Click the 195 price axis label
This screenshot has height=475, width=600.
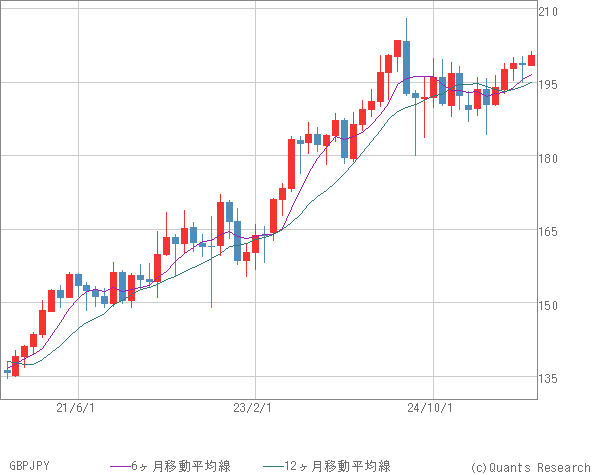point(548,85)
